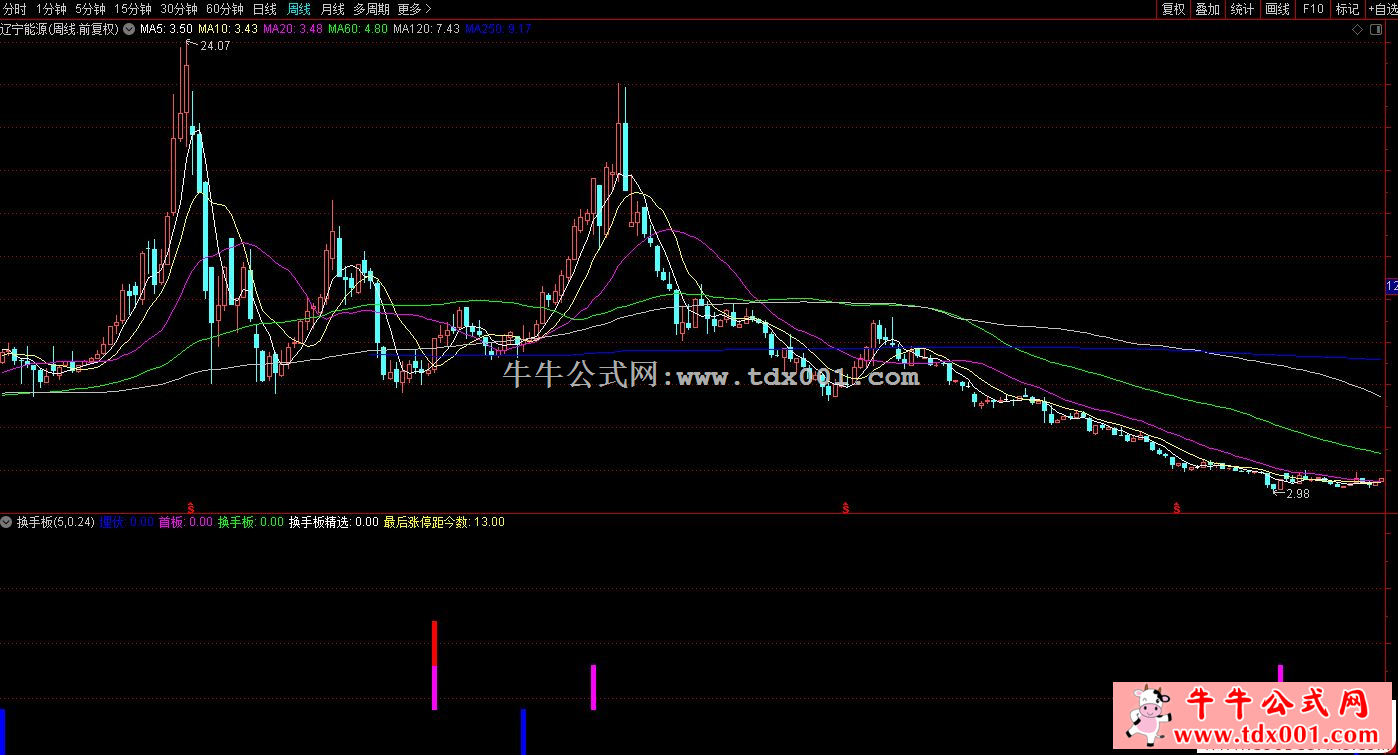Click the 埋伏: 0.00 value

[x=127, y=522]
